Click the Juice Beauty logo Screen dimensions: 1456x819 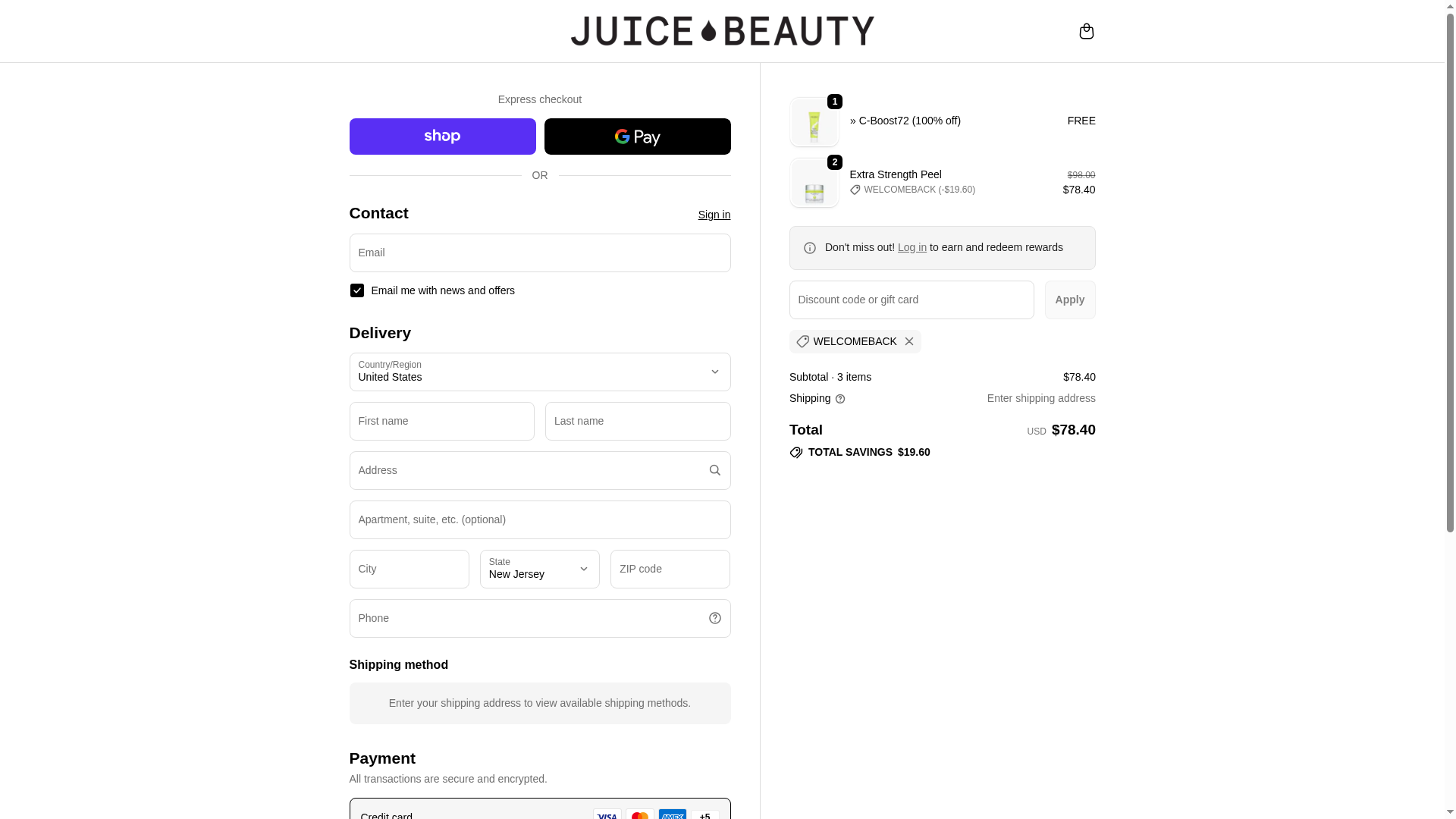tap(722, 31)
